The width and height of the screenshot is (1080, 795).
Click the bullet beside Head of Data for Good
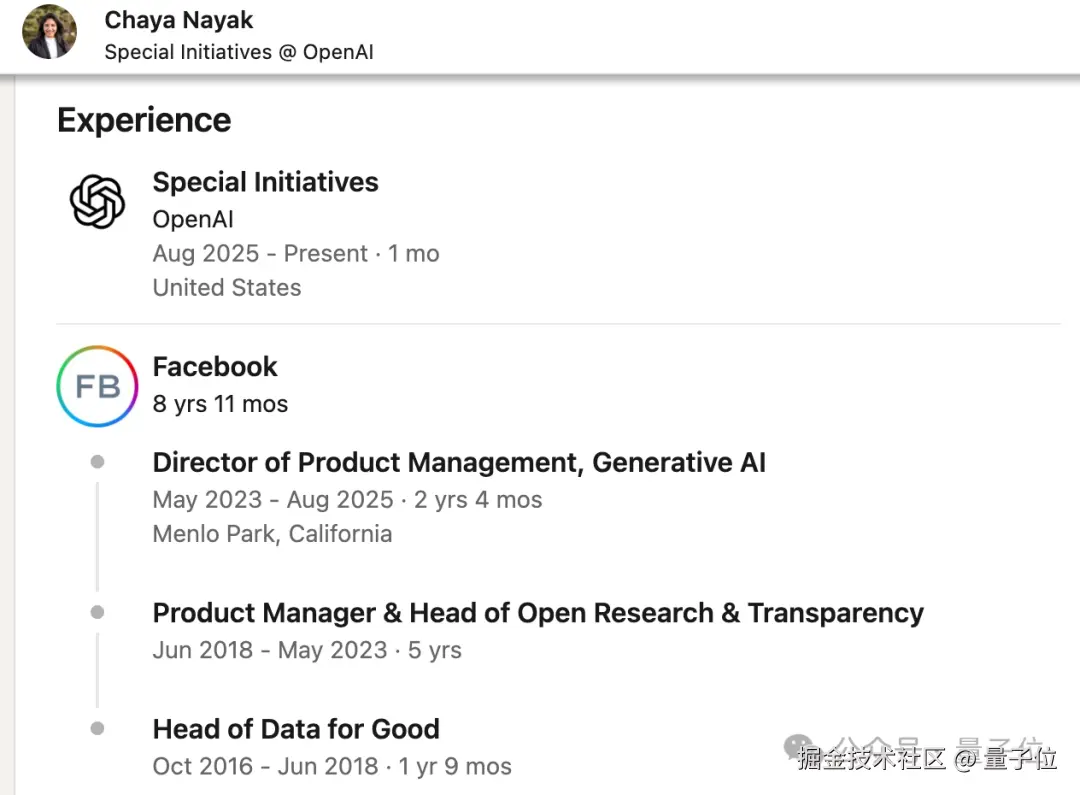97,729
